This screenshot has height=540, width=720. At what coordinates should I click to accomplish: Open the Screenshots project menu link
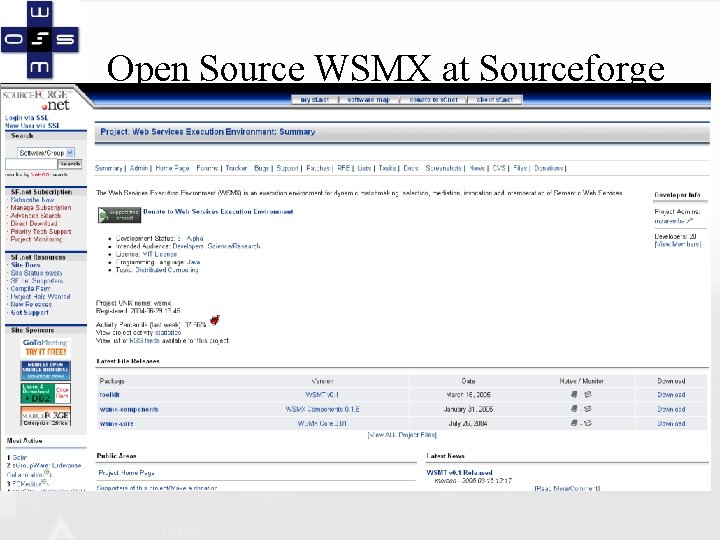pos(443,168)
